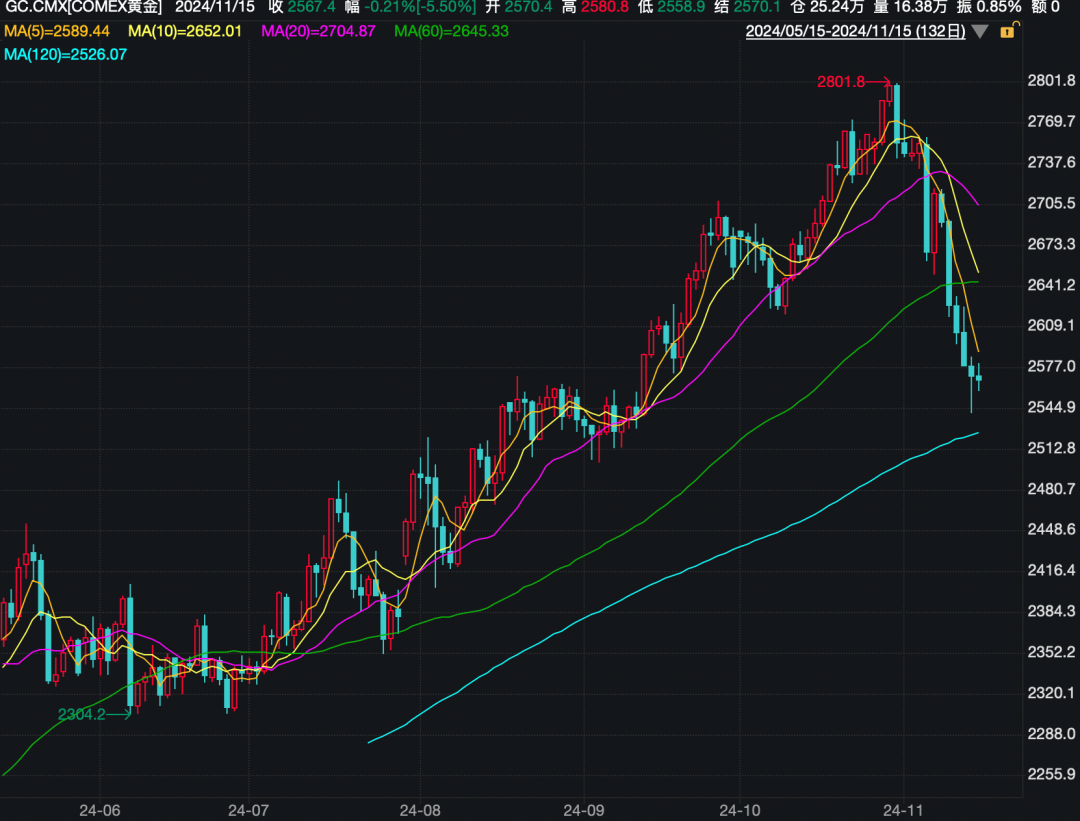The image size is (1080, 821).
Task: Click the 2024/11/15 date in header
Action: (x=215, y=6)
